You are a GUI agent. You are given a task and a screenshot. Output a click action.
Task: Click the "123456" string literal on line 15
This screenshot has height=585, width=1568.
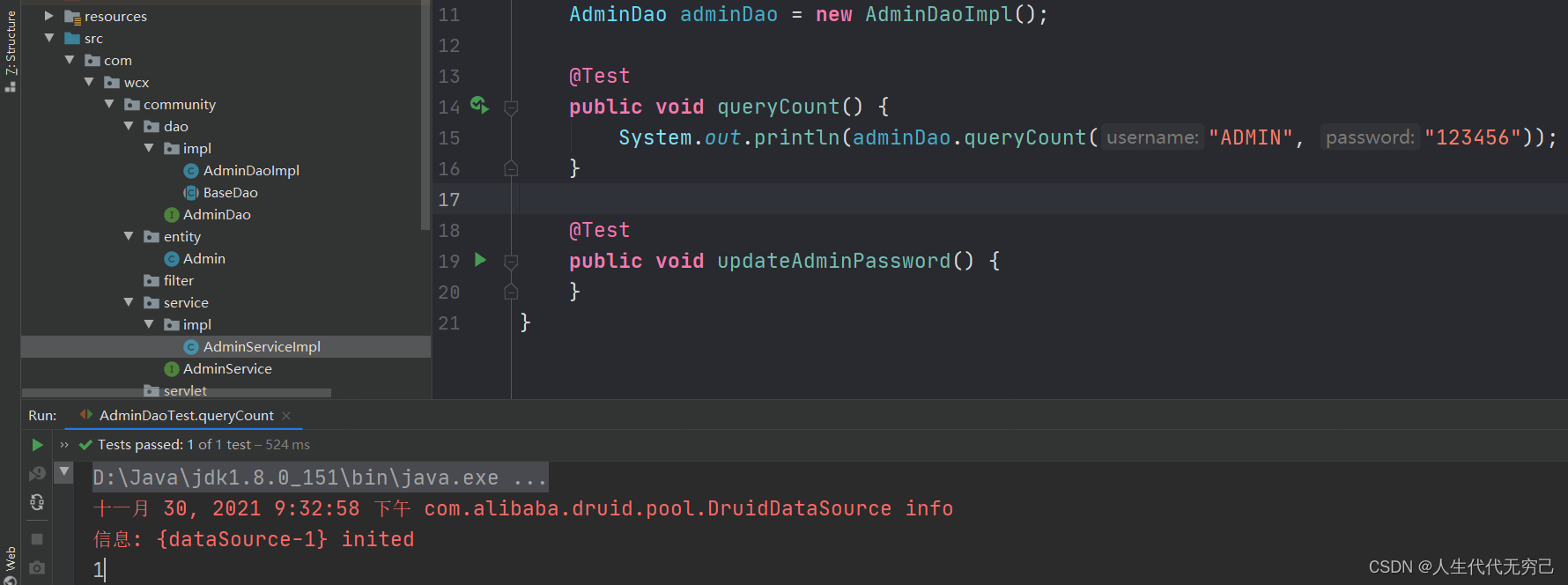[x=1473, y=137]
